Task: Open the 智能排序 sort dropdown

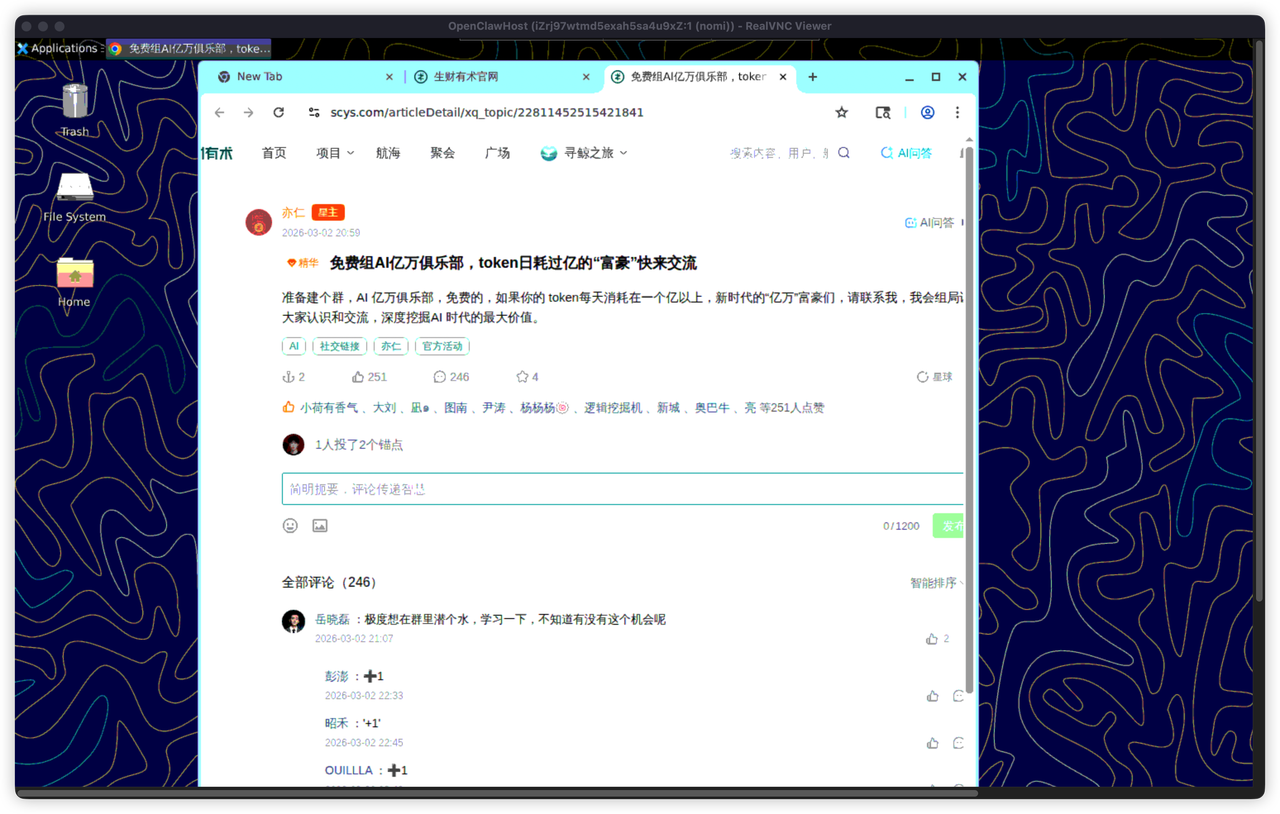Action: click(x=937, y=583)
